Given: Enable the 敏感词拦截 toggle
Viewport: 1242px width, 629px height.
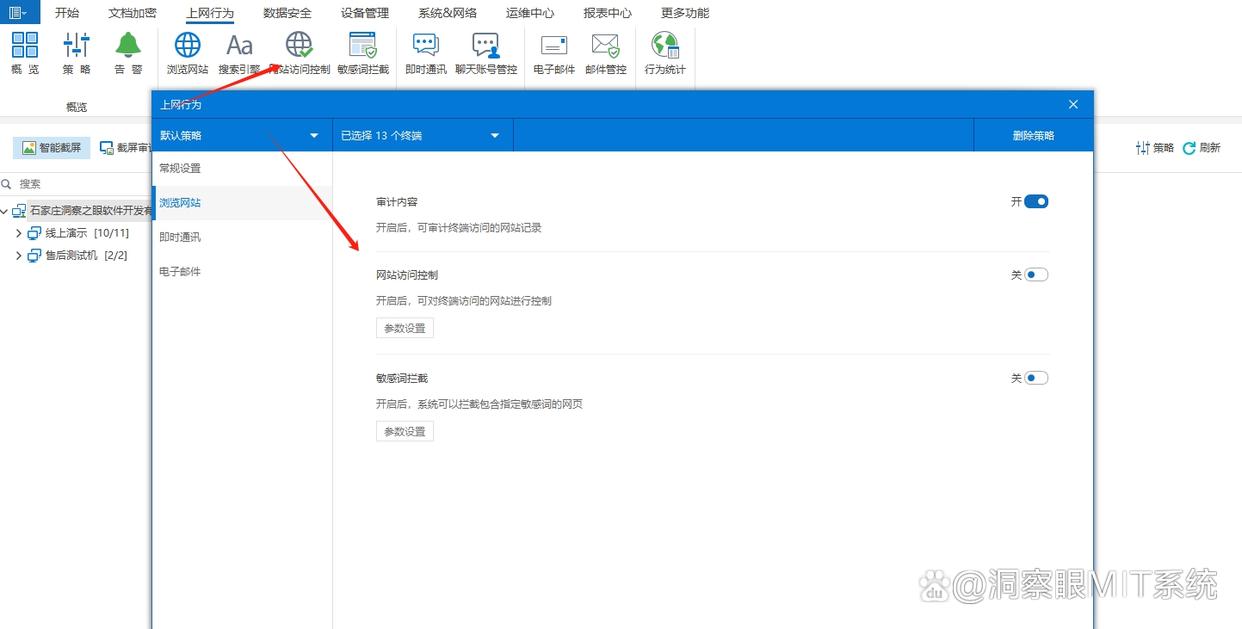Looking at the screenshot, I should (x=1036, y=377).
